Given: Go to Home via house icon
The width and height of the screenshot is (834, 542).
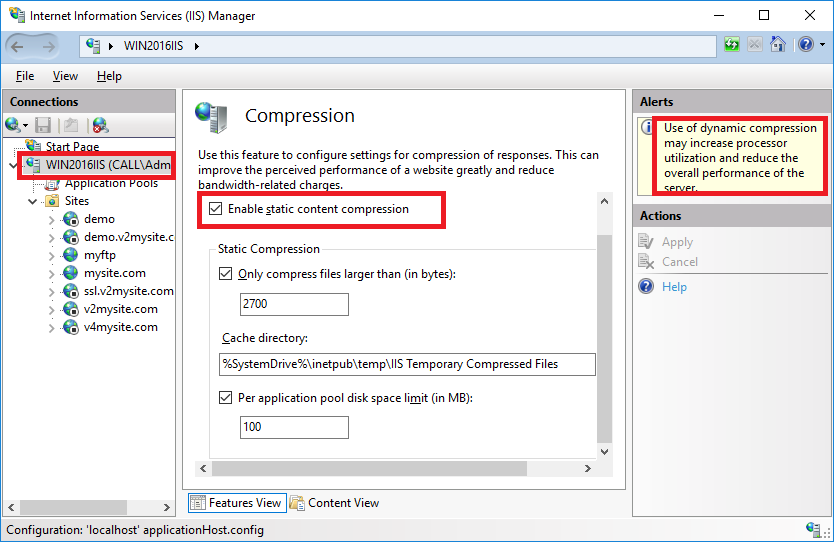Looking at the screenshot, I should point(778,45).
